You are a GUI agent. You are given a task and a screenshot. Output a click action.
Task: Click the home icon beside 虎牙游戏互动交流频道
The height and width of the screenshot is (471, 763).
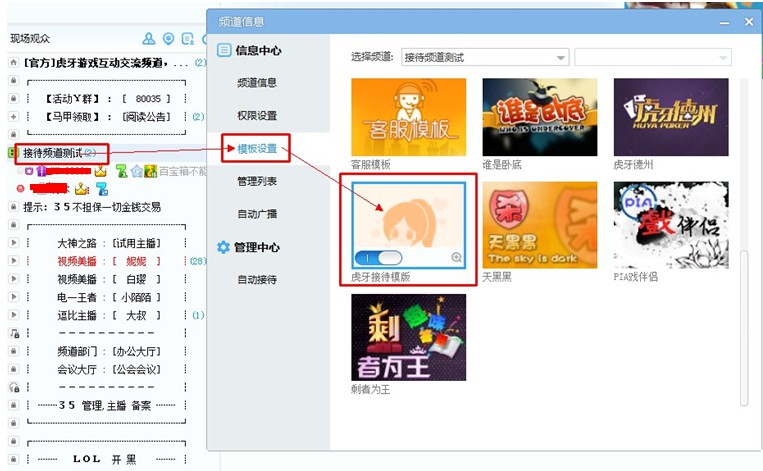(13, 63)
